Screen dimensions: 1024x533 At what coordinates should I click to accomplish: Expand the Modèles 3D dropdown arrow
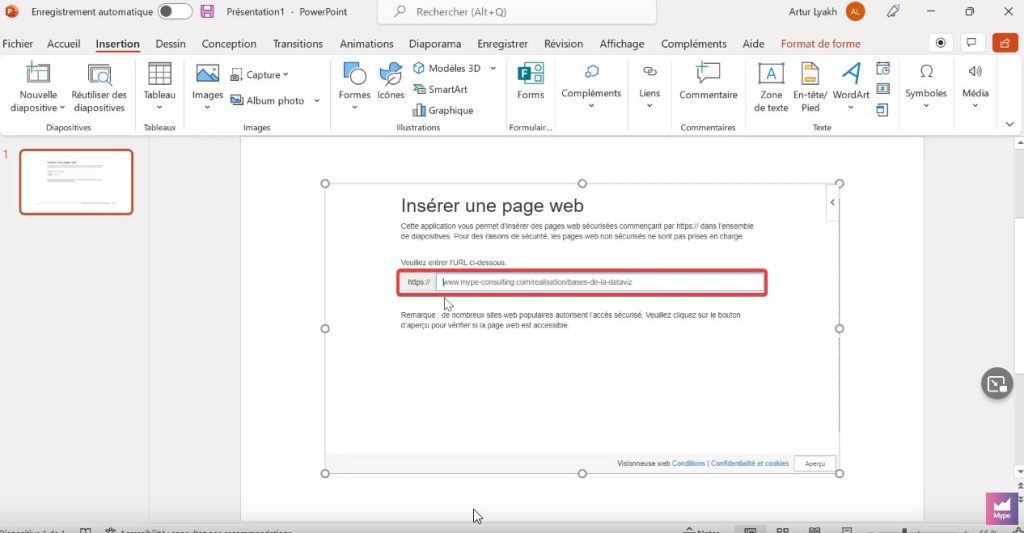coord(493,68)
